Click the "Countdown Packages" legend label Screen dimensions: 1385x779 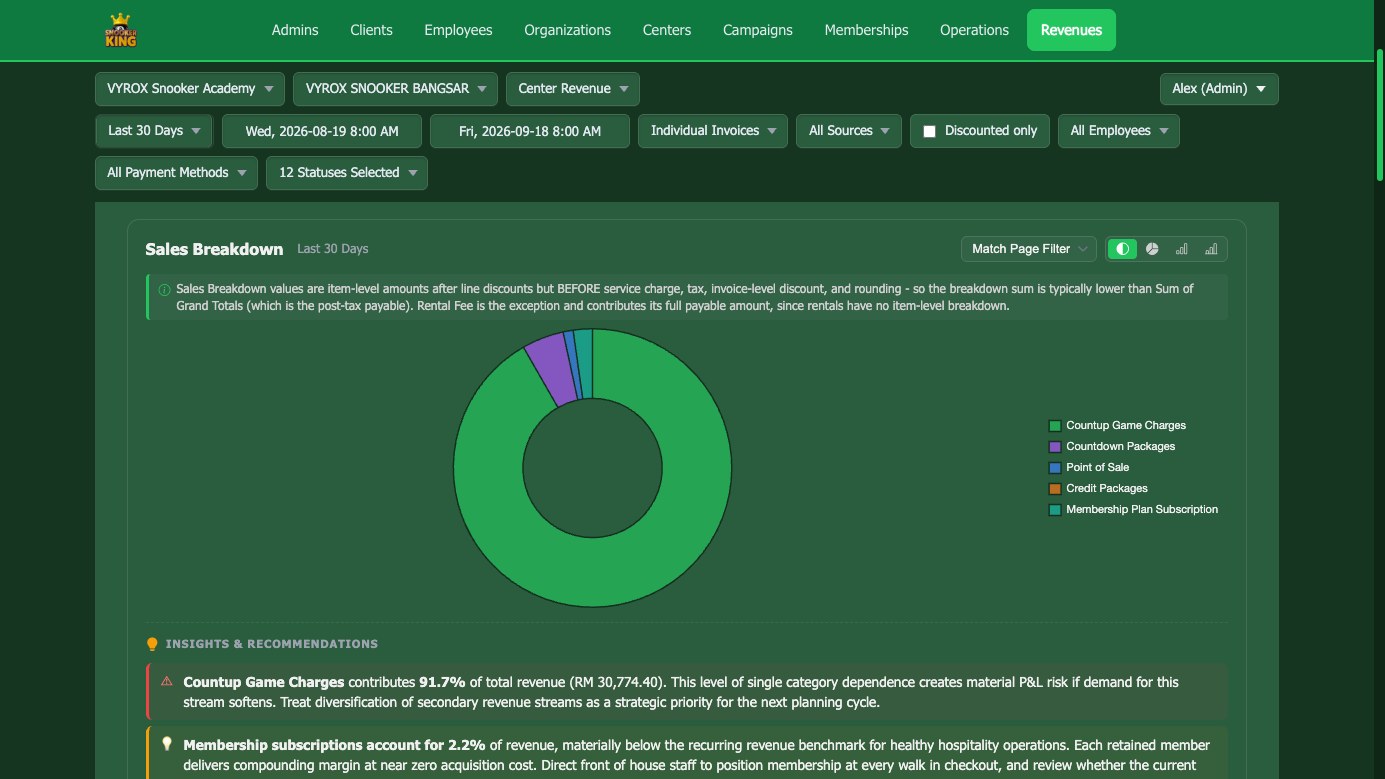tap(1120, 447)
